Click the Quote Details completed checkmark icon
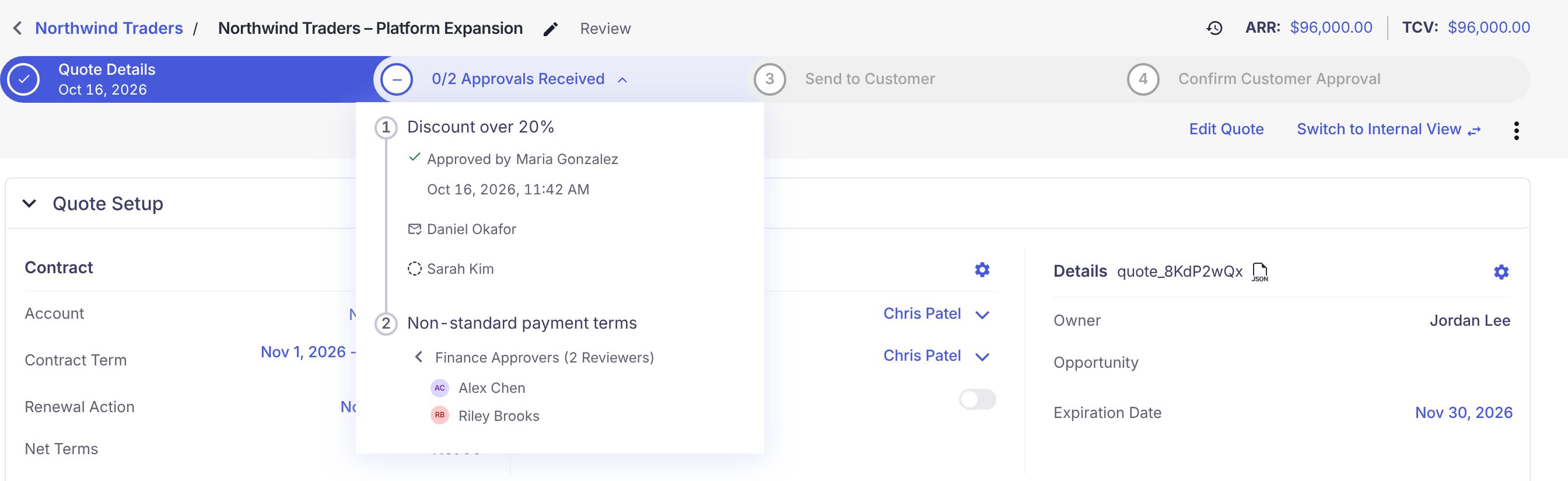Screen dimensions: 1568x481 [23, 79]
